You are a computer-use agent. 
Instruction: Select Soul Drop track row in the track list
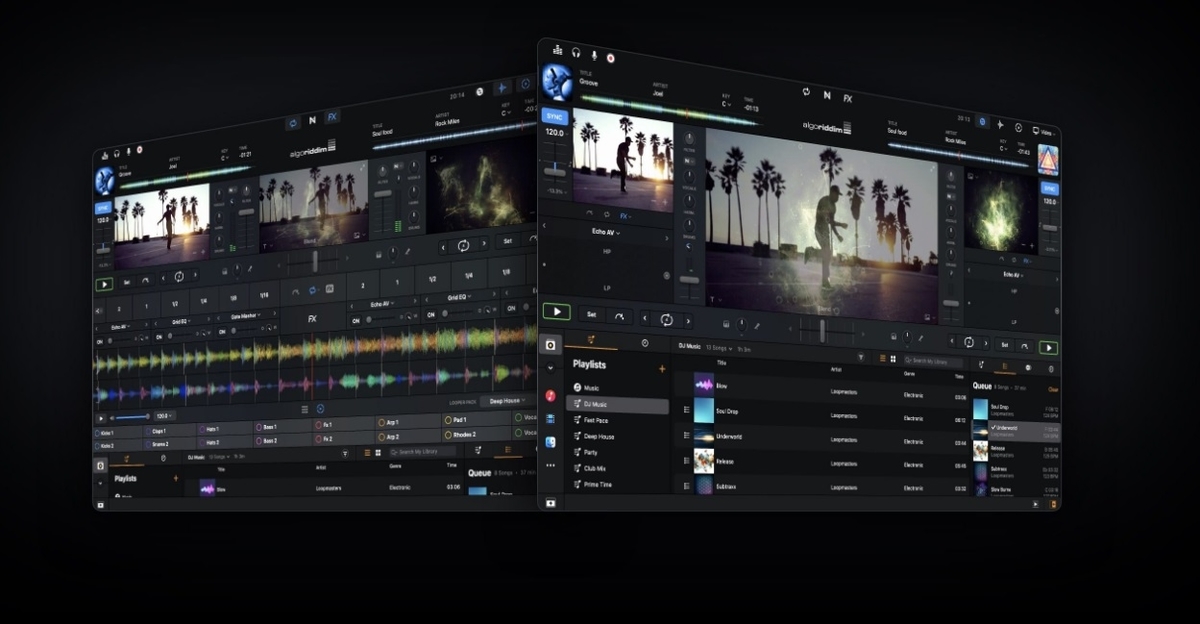pos(822,411)
